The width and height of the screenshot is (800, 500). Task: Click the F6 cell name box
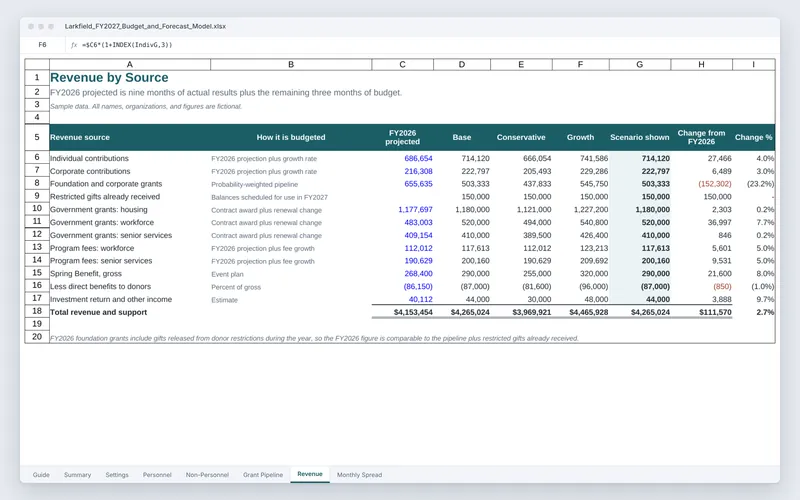pos(42,45)
